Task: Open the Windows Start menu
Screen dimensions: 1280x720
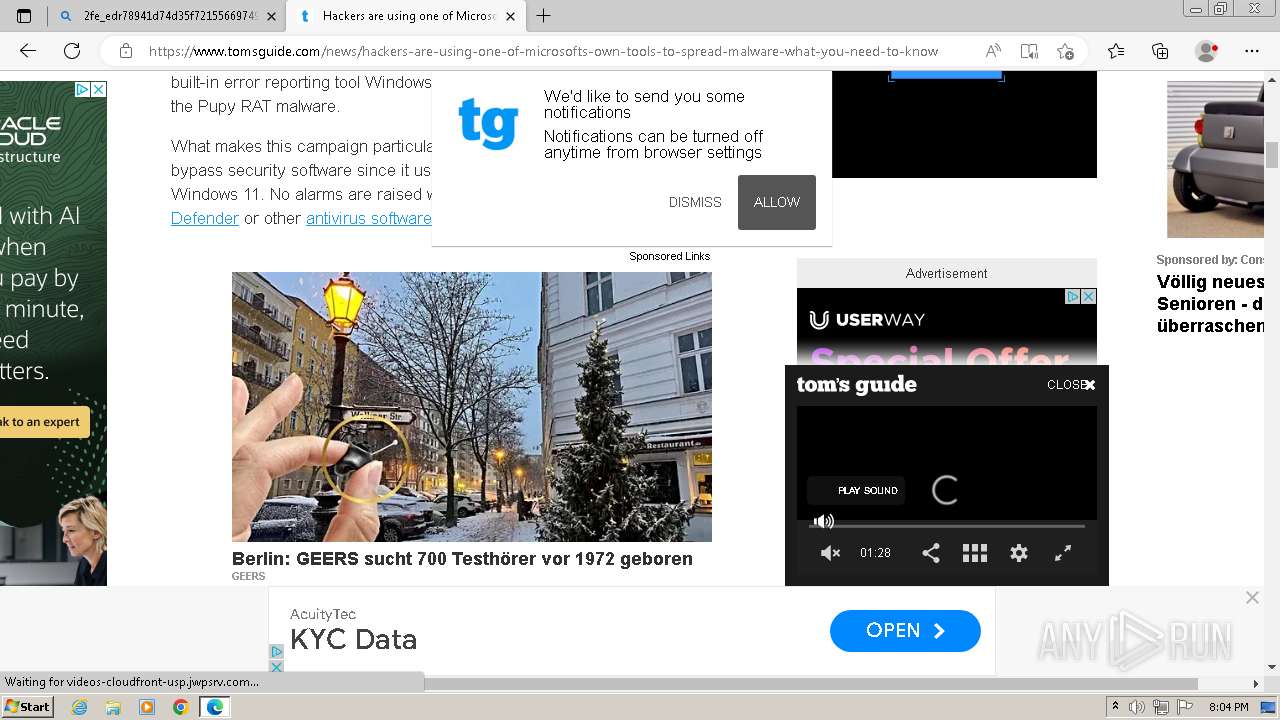Action: [x=27, y=707]
